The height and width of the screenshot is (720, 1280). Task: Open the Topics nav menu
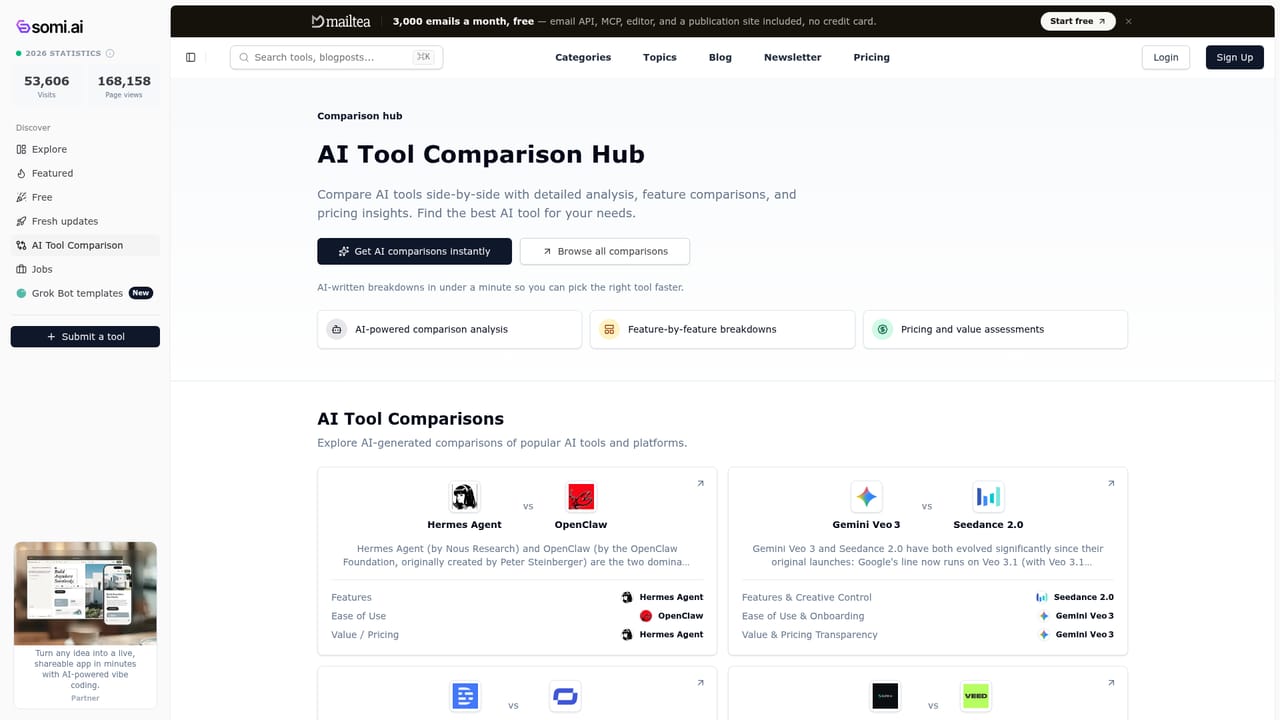click(660, 57)
